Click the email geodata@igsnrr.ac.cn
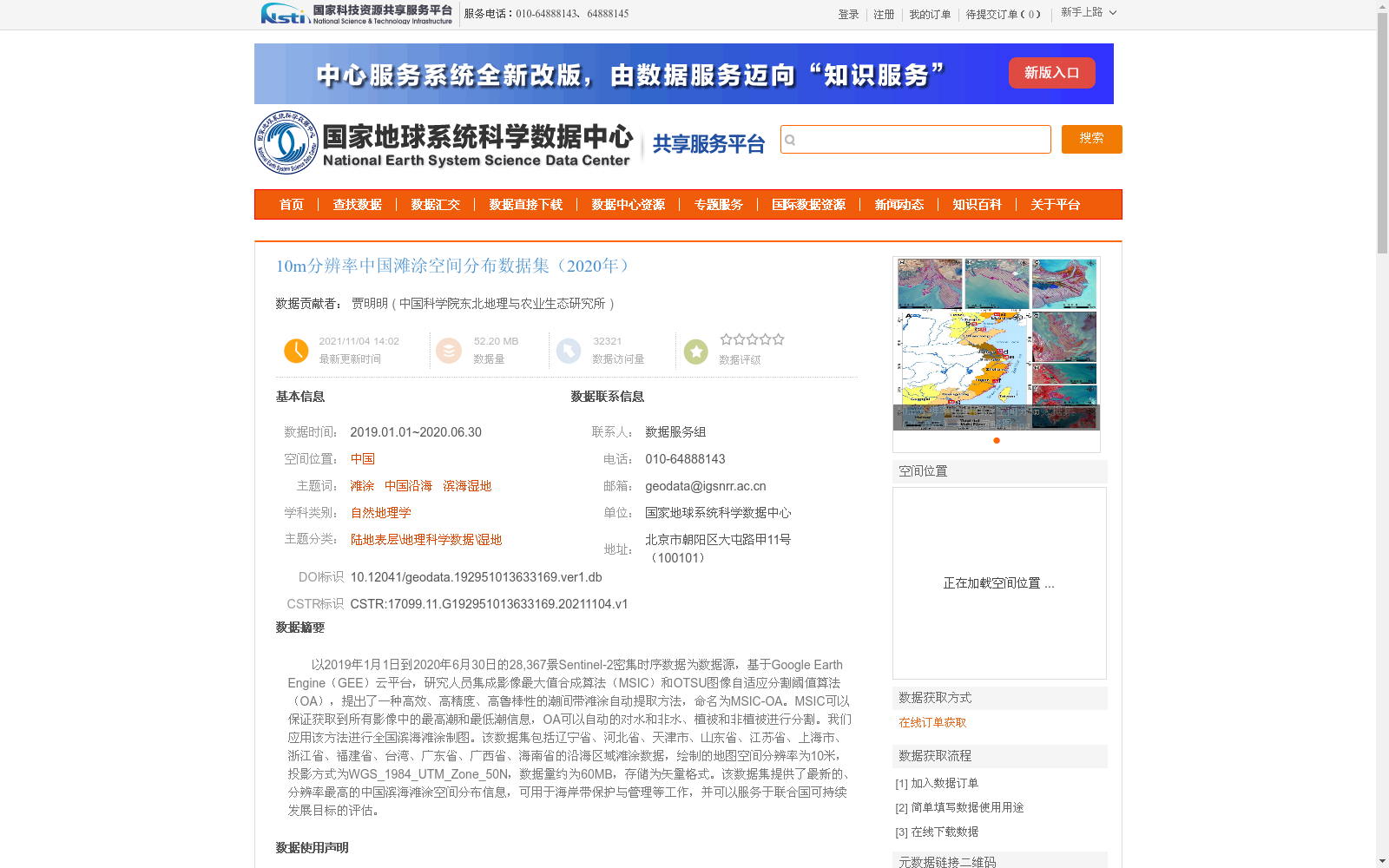 coord(706,486)
